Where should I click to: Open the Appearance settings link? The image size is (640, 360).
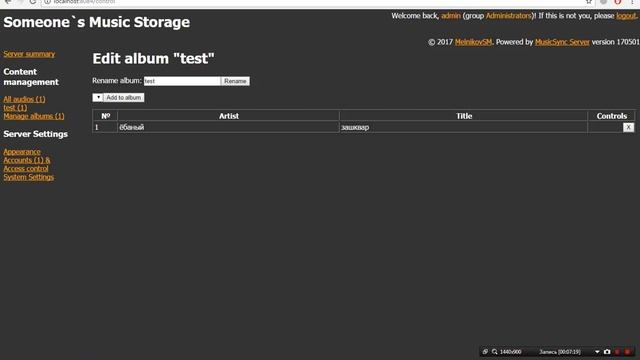[x=22, y=152]
